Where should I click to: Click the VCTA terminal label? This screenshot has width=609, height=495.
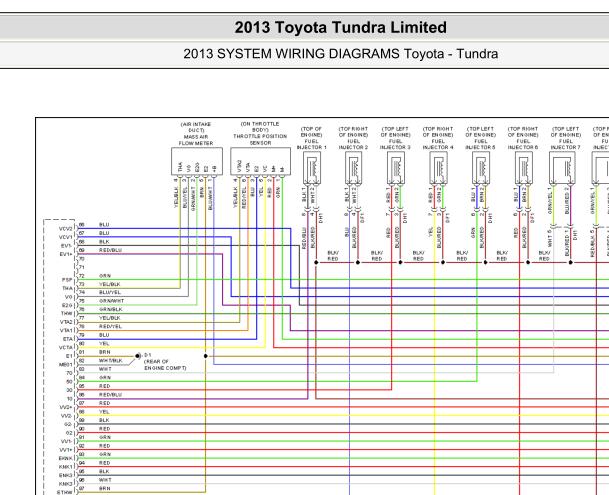(x=66, y=348)
